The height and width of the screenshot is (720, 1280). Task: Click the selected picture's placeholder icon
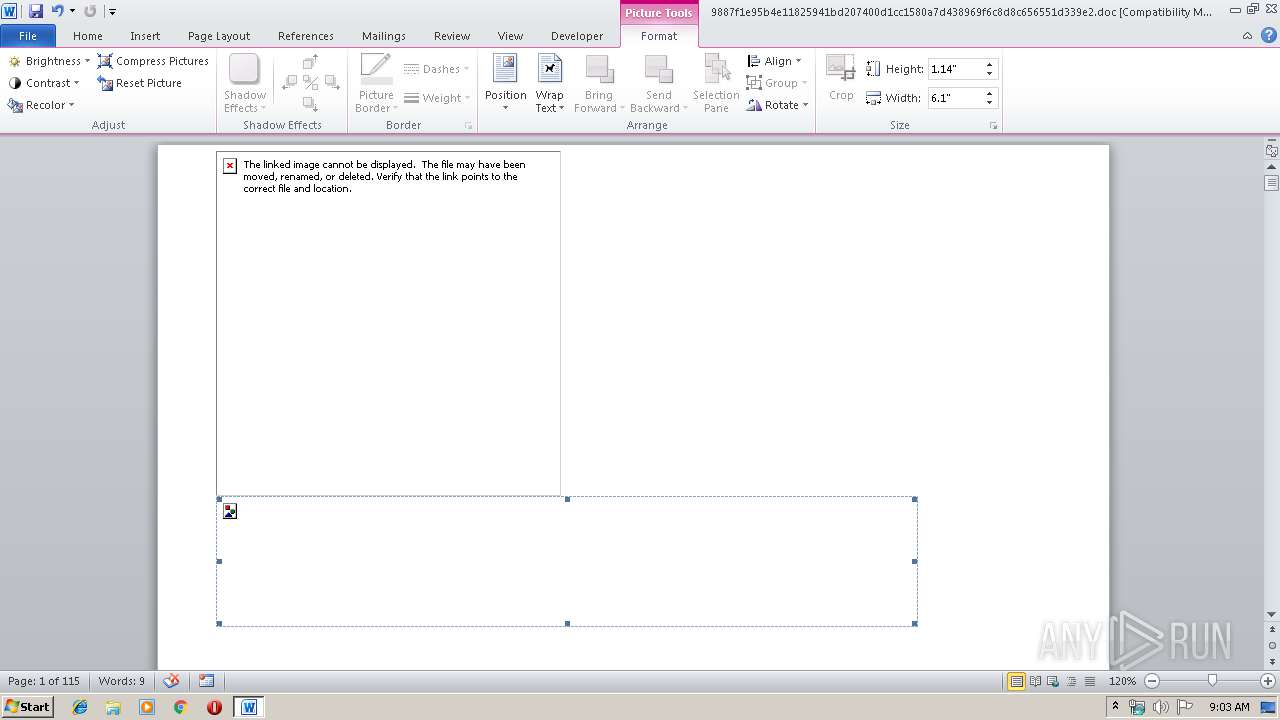[x=230, y=511]
